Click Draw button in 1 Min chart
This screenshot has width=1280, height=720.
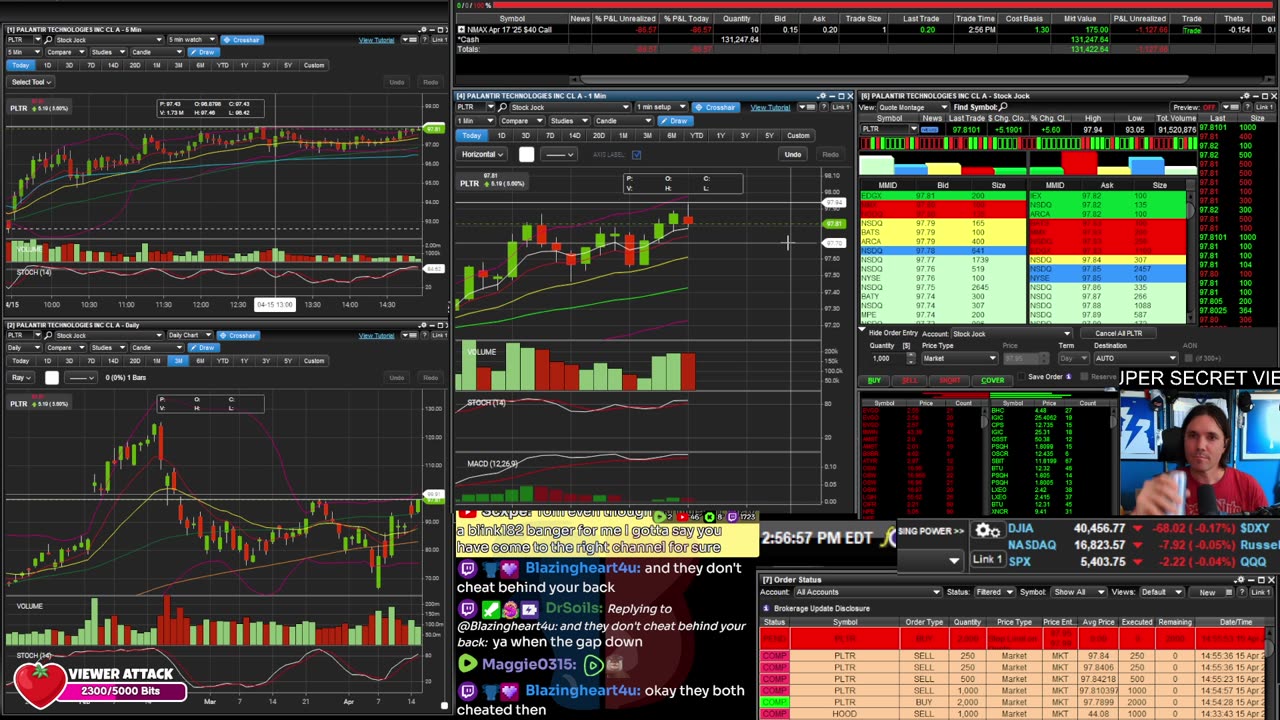[675, 121]
